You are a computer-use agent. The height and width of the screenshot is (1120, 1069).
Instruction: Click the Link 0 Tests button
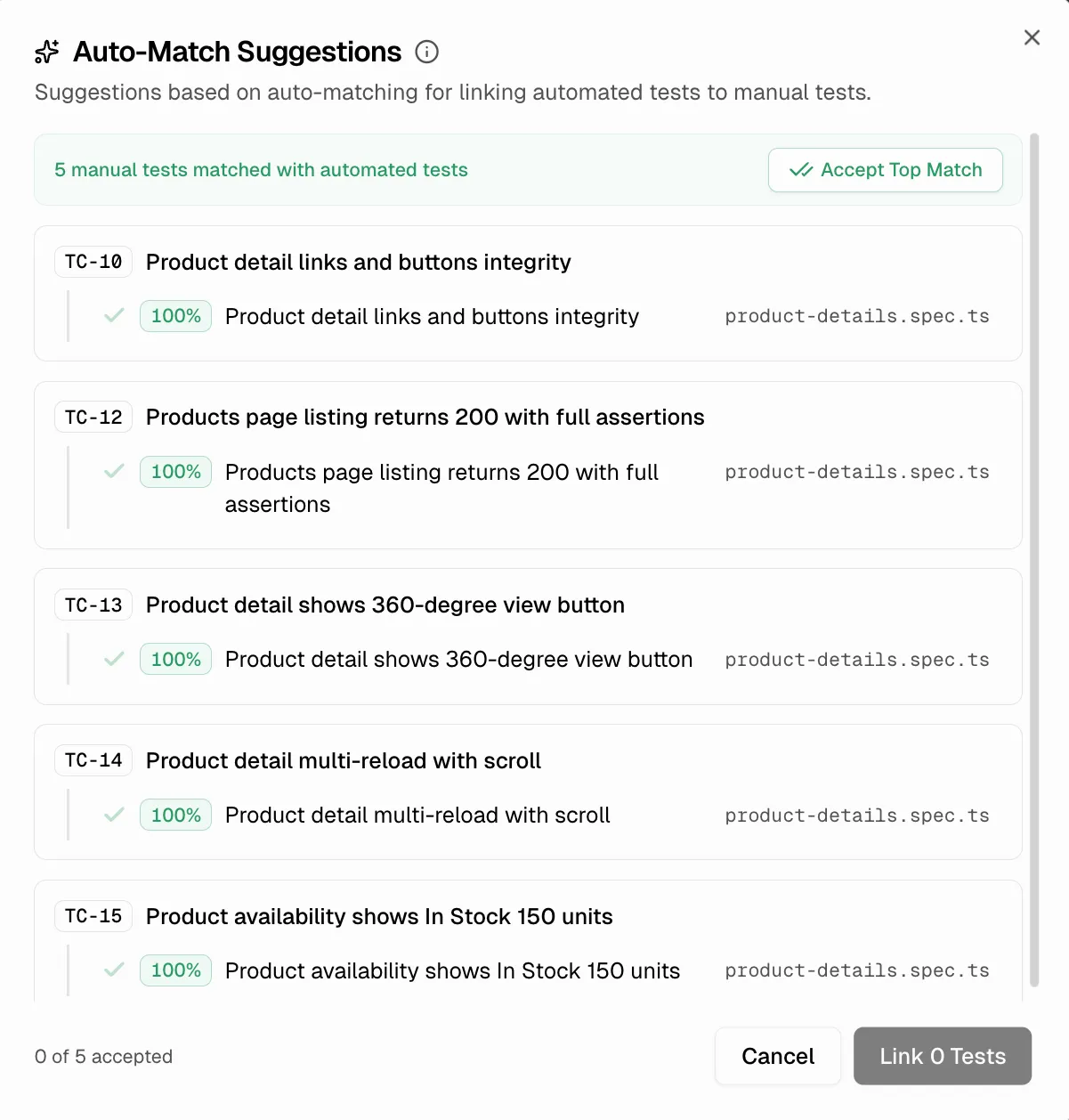pos(942,1057)
